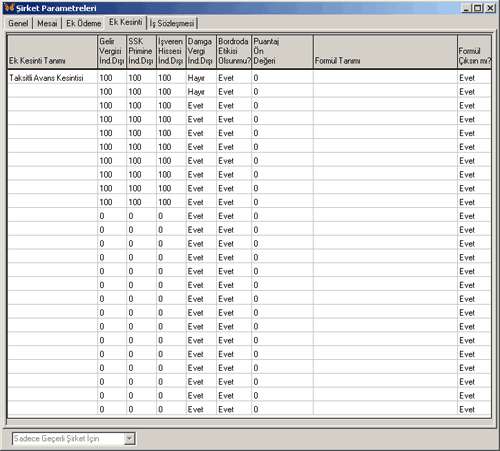
Task: Select the Taksitli Avans Kesintisi cell
Action: (52, 78)
